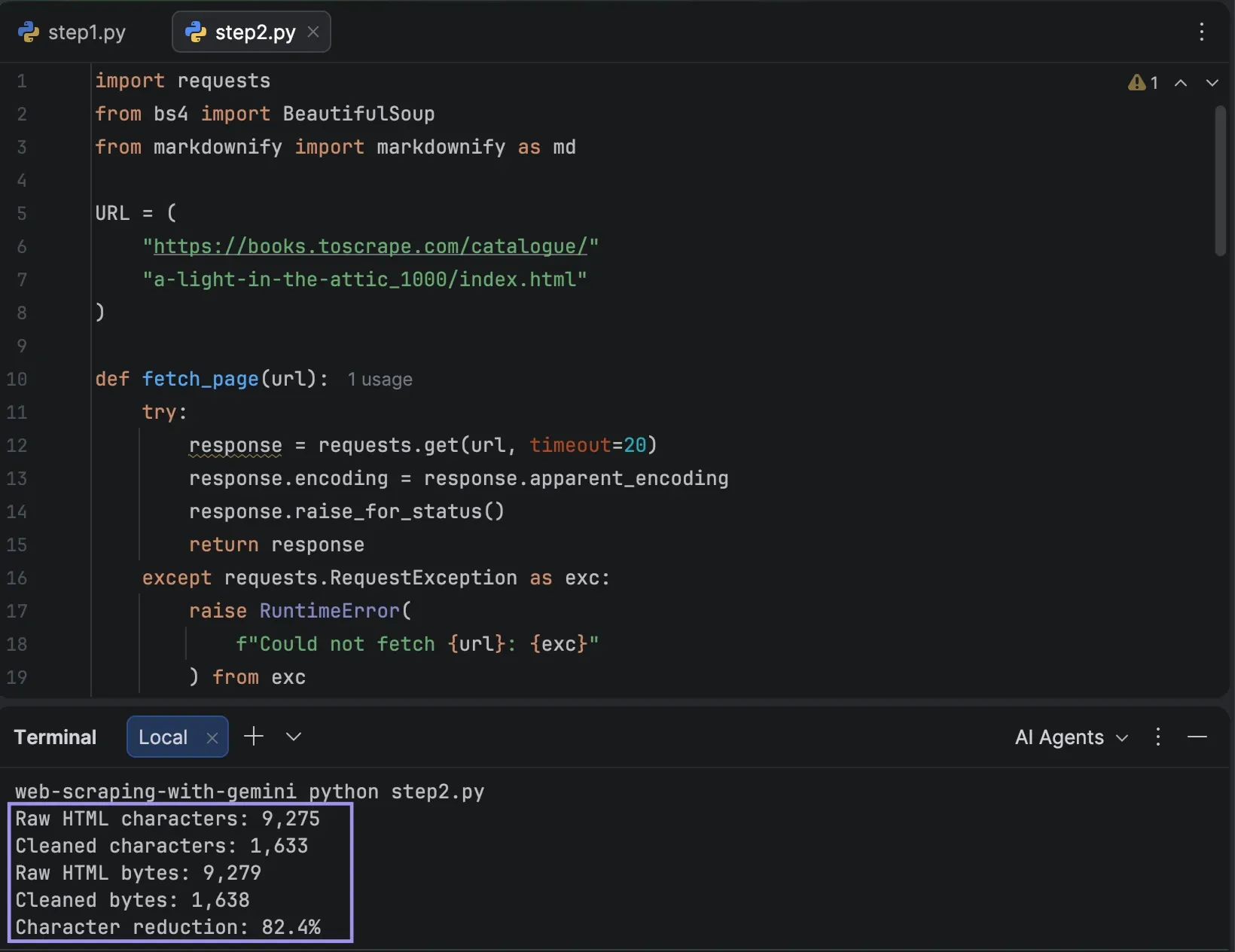Click the underlined 'response' variable on line 12
Image resolution: width=1235 pixels, height=952 pixels.
(236, 445)
